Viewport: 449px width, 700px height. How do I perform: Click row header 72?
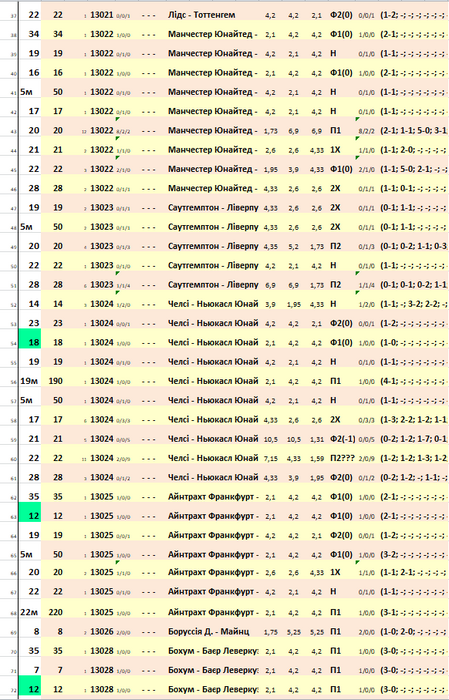click(13, 691)
